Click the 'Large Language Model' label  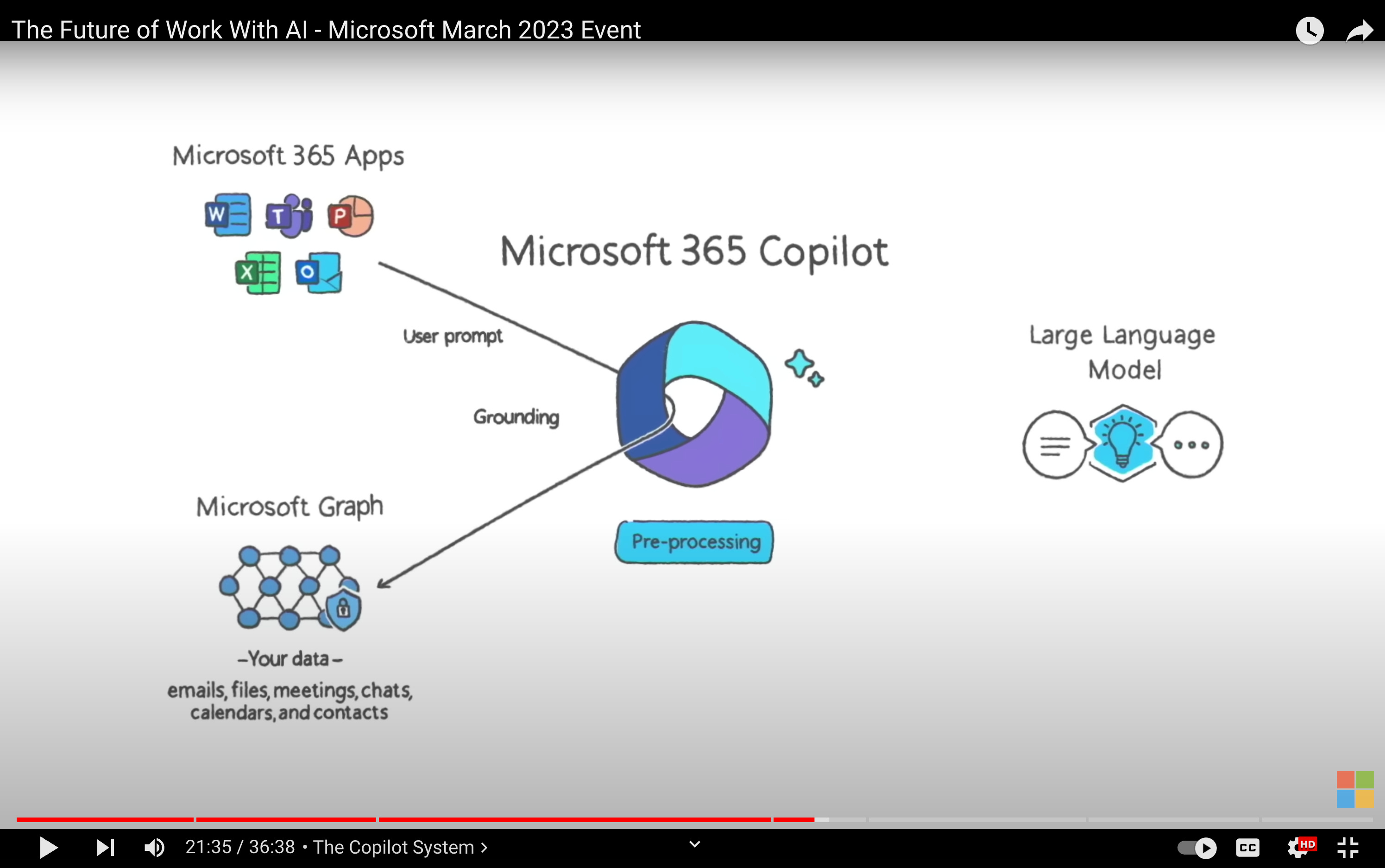(x=1123, y=352)
